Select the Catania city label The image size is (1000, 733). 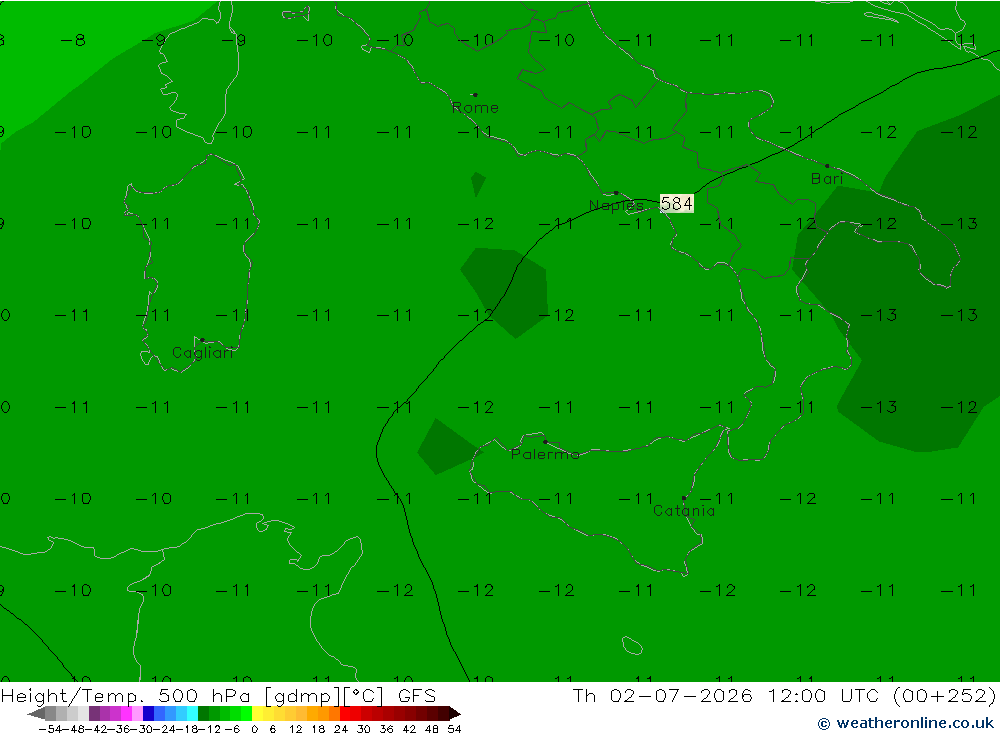pyautogui.click(x=684, y=511)
